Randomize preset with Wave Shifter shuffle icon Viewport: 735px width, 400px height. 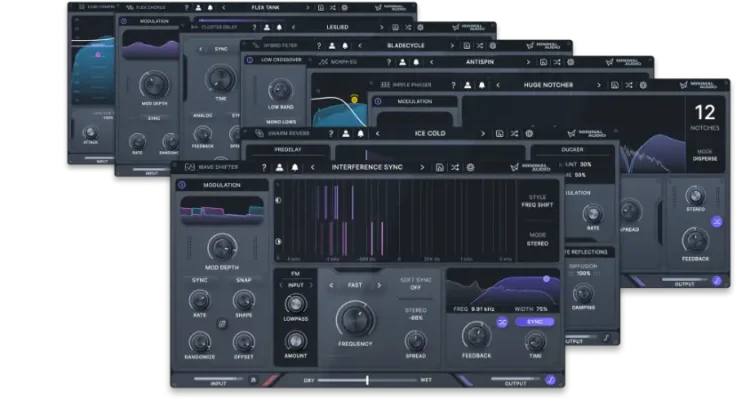(x=455, y=167)
